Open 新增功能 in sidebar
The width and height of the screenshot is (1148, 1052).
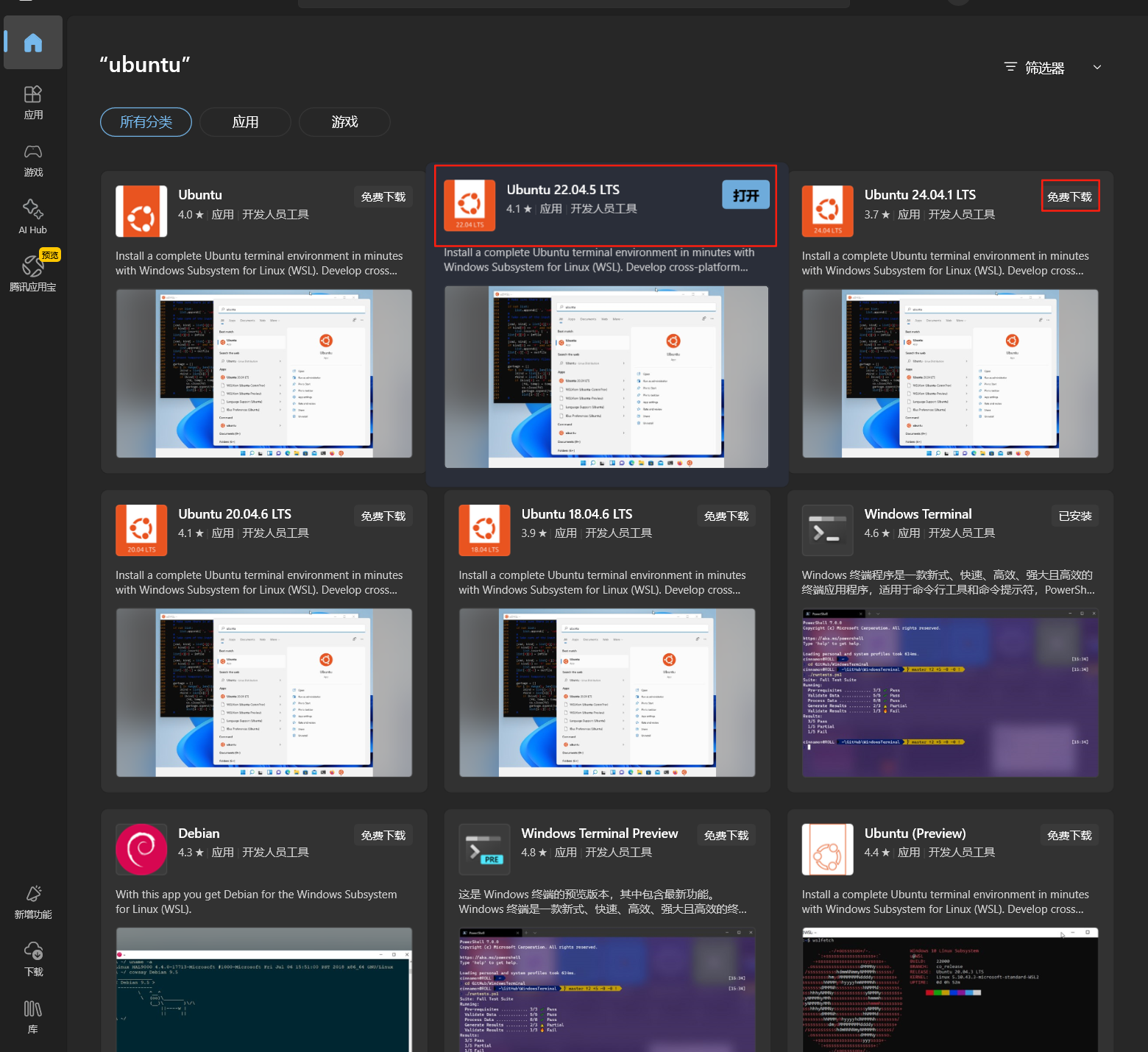(33, 902)
